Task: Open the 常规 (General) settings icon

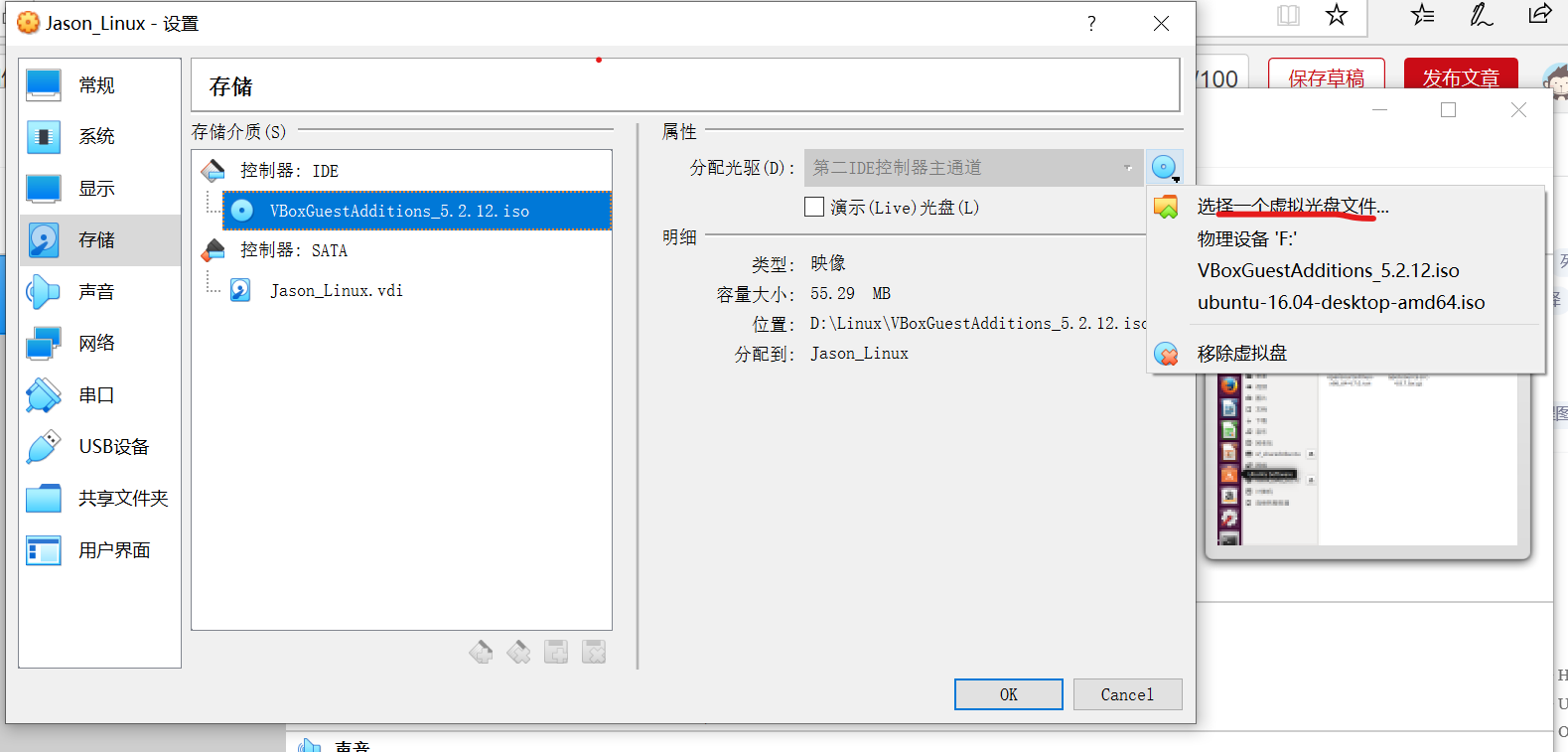Action: pyautogui.click(x=44, y=85)
